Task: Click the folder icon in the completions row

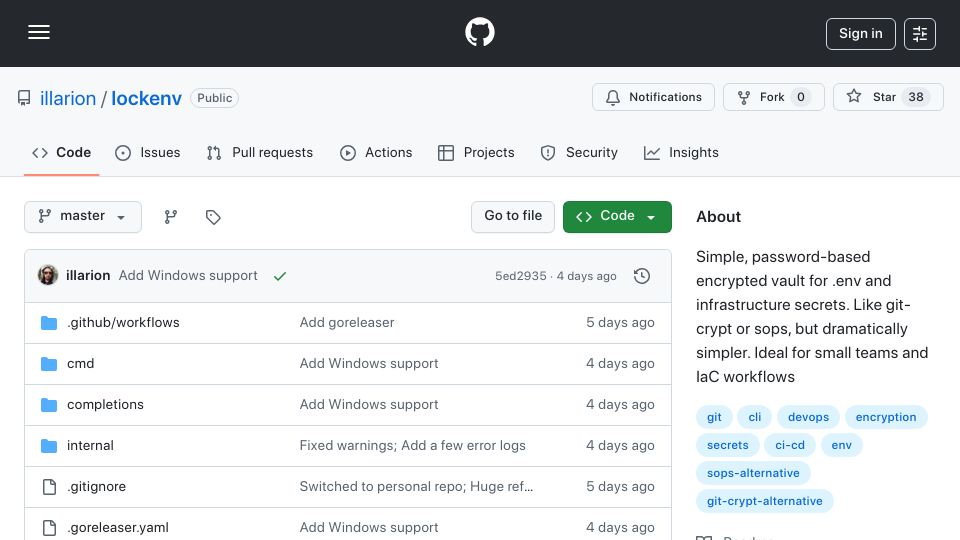Action: (49, 405)
